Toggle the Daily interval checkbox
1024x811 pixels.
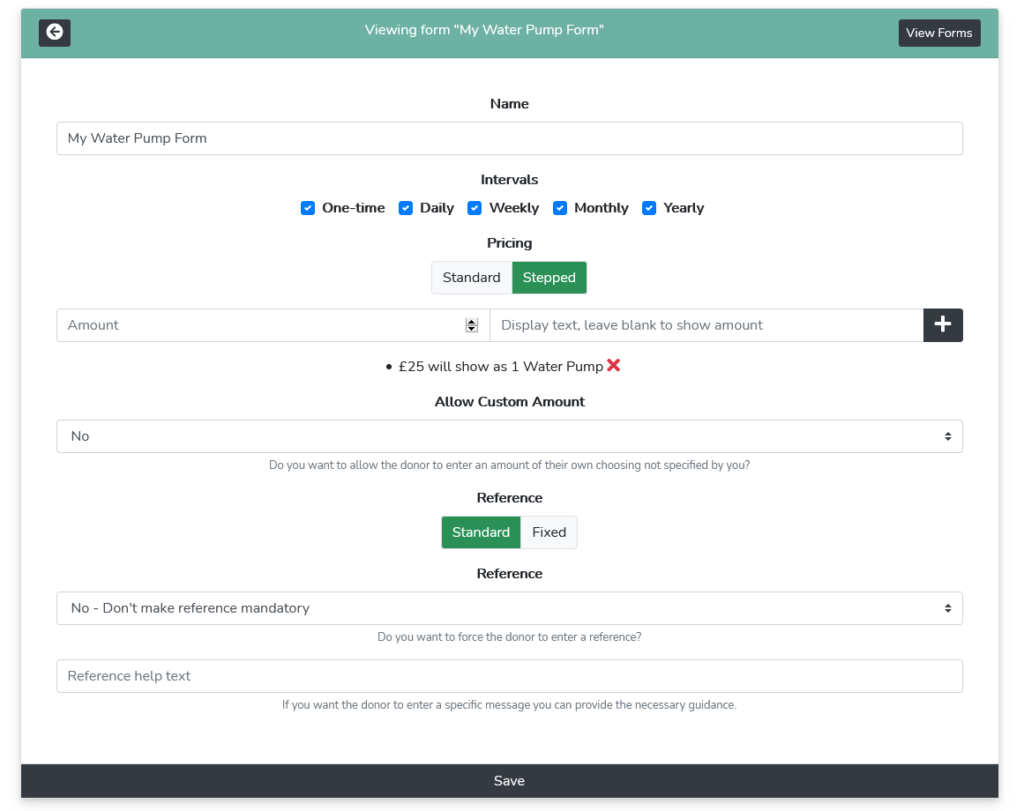point(406,208)
